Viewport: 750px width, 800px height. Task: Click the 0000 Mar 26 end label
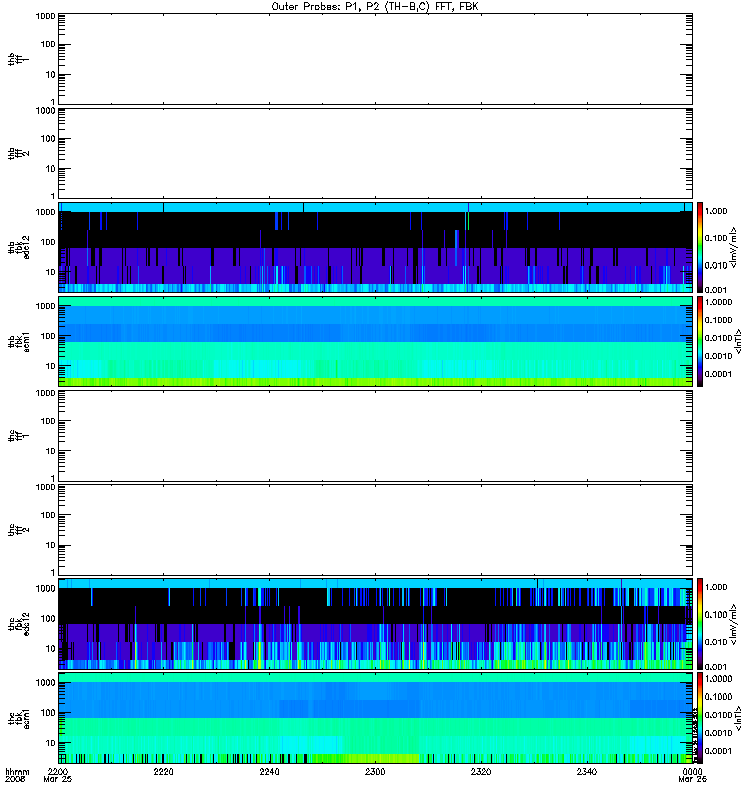(692, 775)
